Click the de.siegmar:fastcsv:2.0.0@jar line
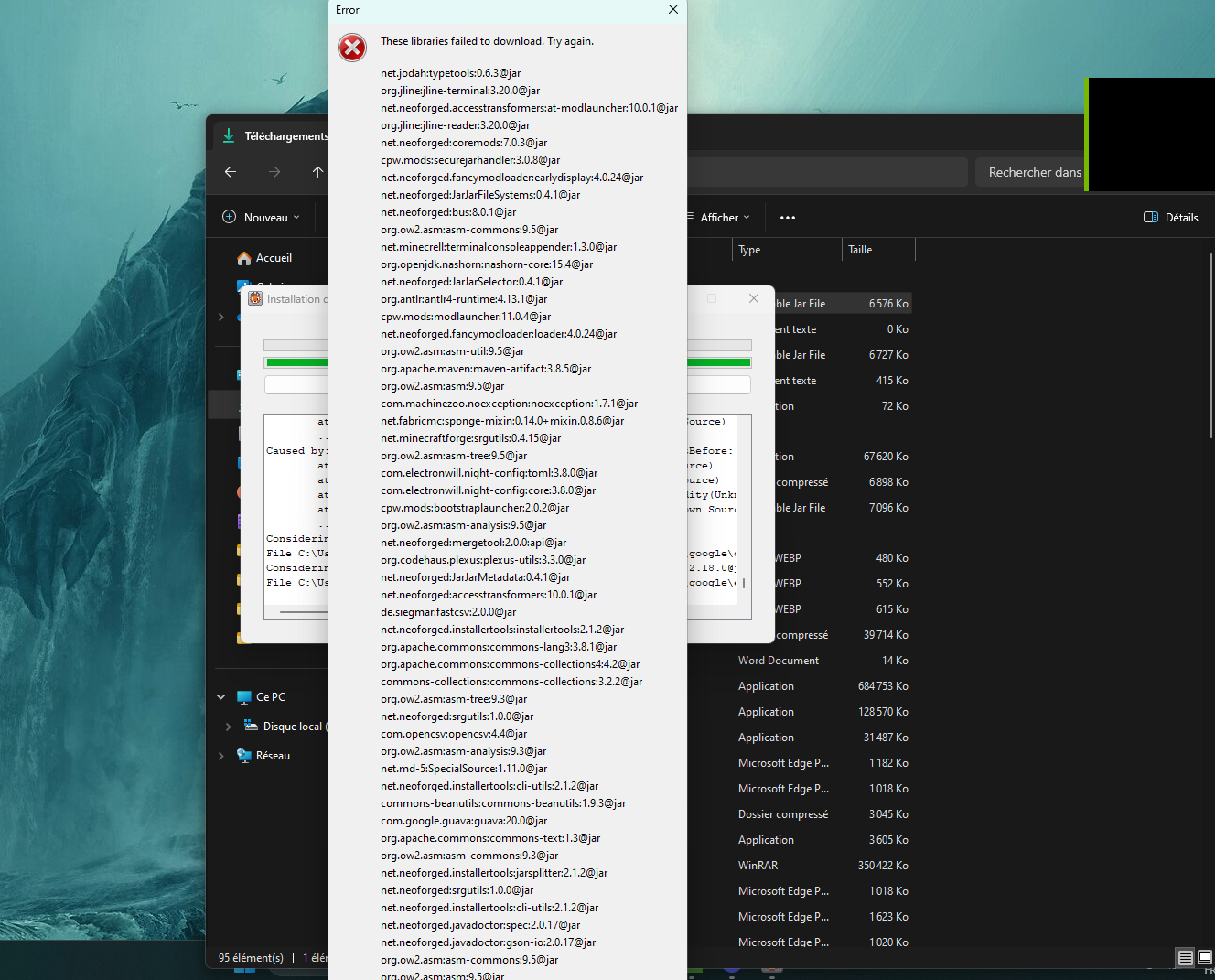This screenshot has width=1215, height=980. click(x=448, y=612)
